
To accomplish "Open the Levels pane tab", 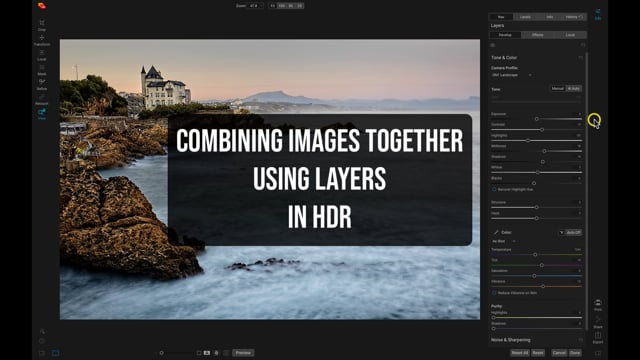I will (x=525, y=17).
